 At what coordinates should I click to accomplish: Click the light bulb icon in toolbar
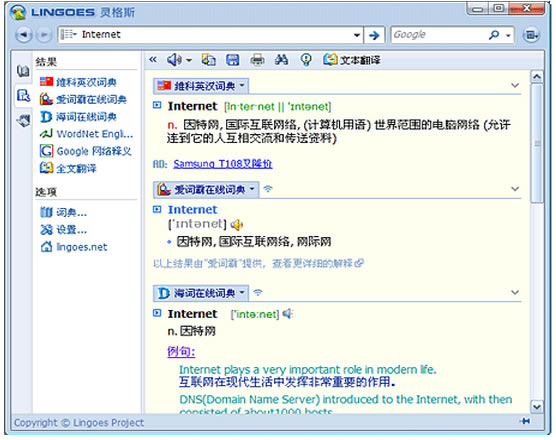306,60
